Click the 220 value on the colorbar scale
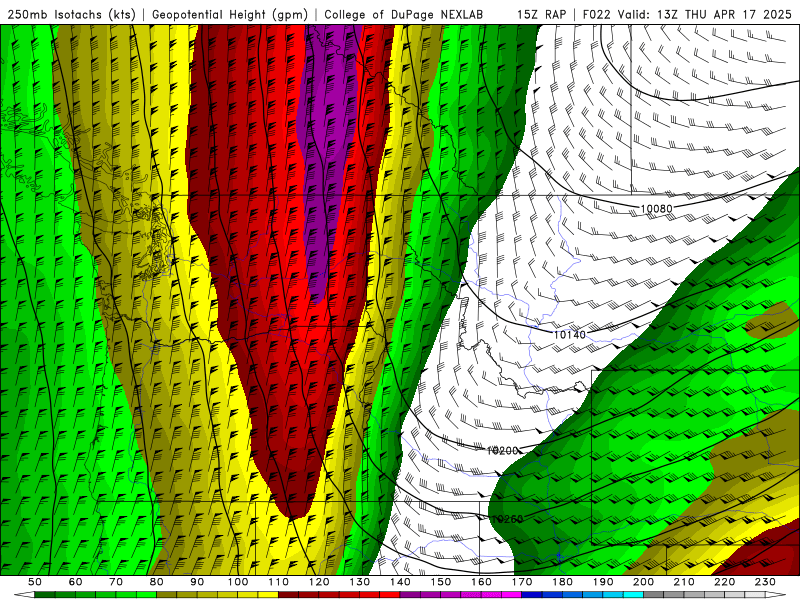Screen dimensions: 800x600 (x=724, y=582)
